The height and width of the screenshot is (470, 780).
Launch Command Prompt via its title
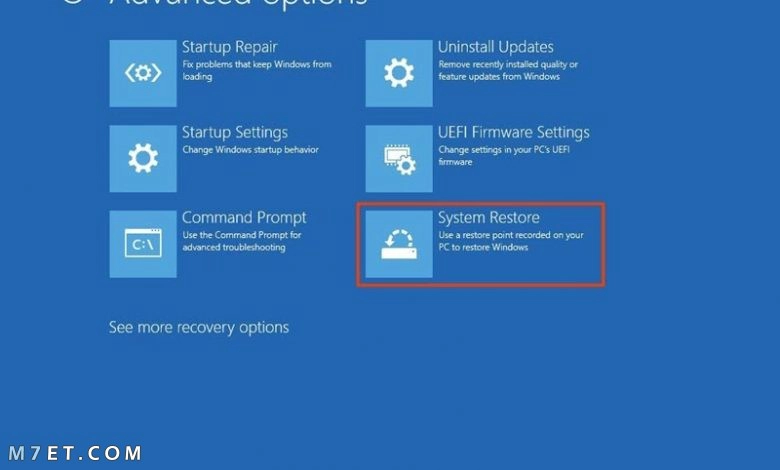pos(244,218)
